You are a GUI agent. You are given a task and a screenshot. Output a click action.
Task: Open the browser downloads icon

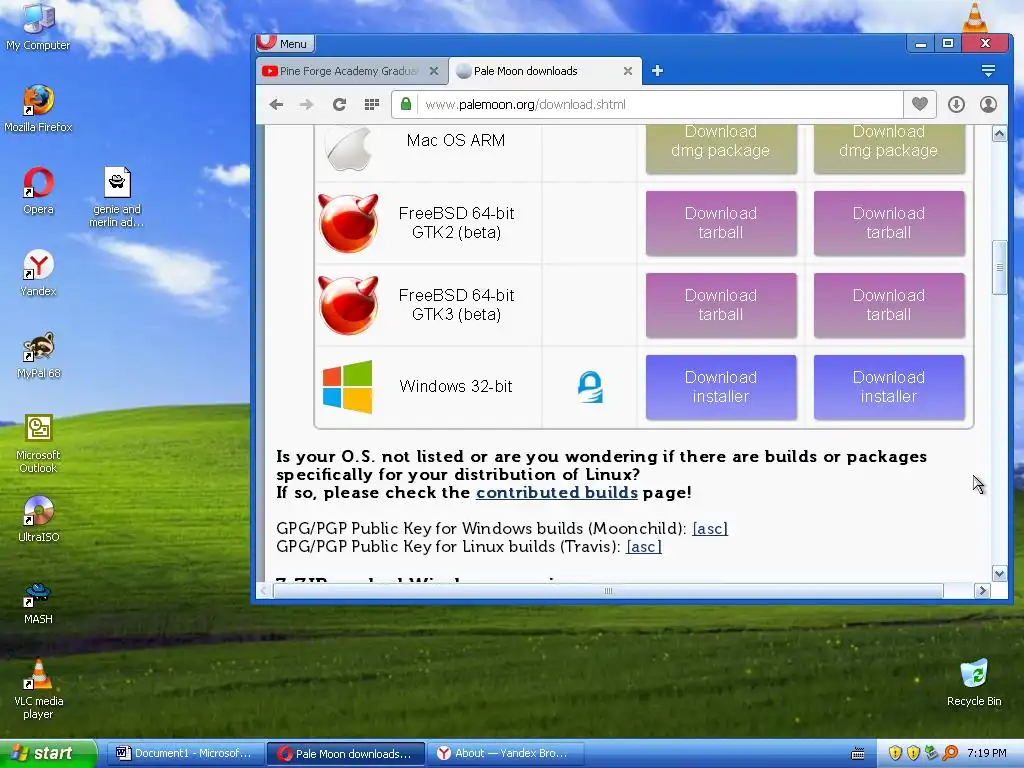tap(956, 104)
